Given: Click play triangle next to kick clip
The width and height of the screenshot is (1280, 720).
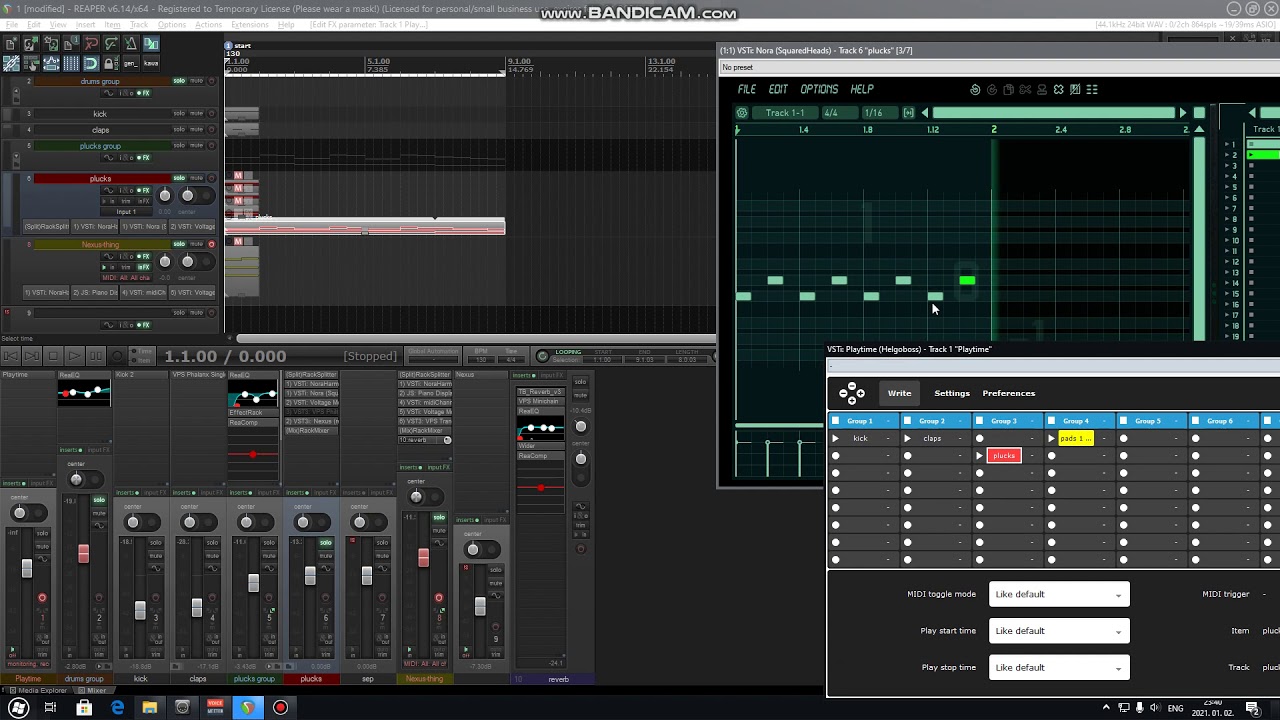Looking at the screenshot, I should coord(836,439).
